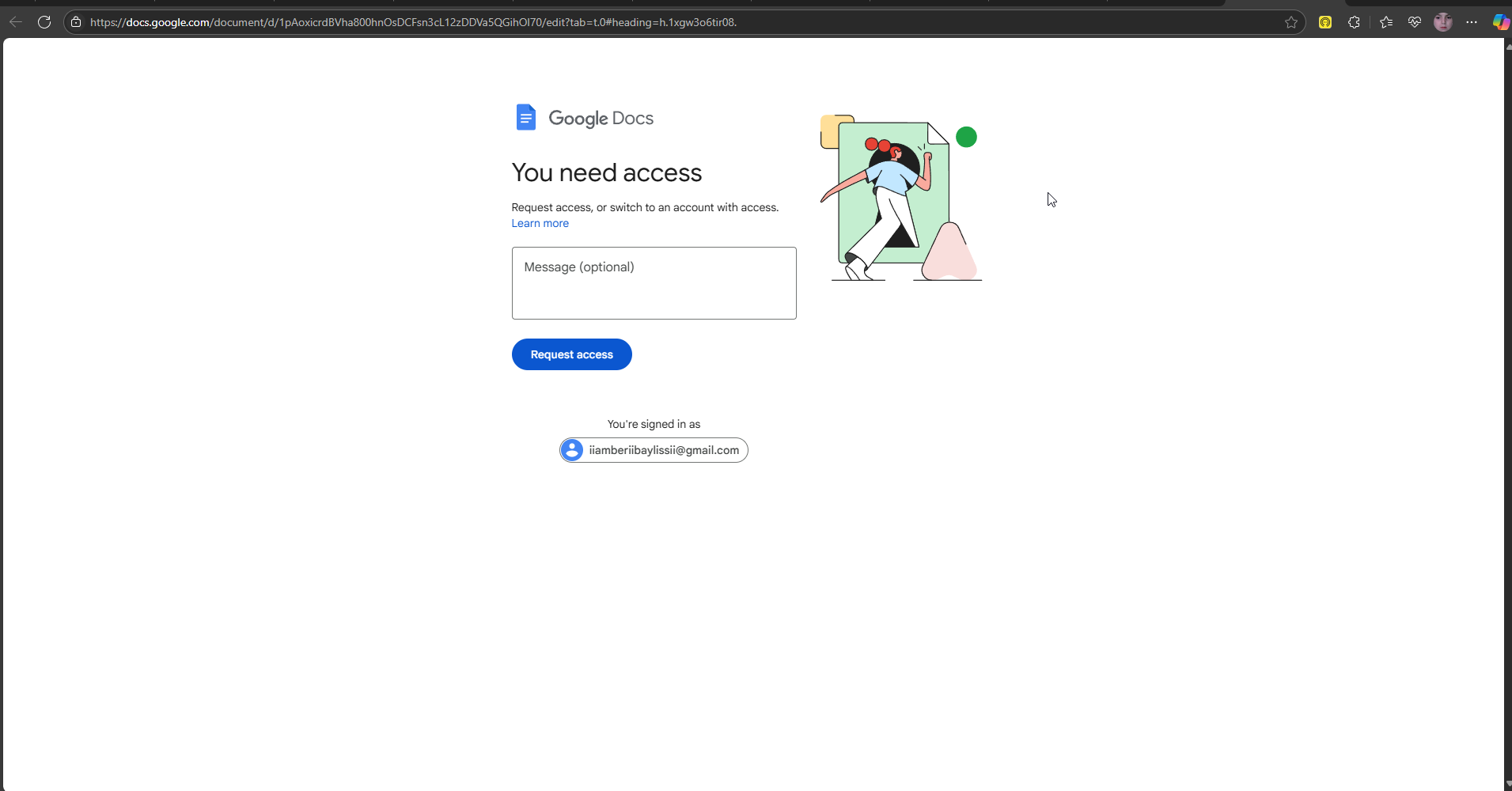This screenshot has width=1512, height=791.
Task: Open the Extensions puzzle icon
Action: point(1355,22)
